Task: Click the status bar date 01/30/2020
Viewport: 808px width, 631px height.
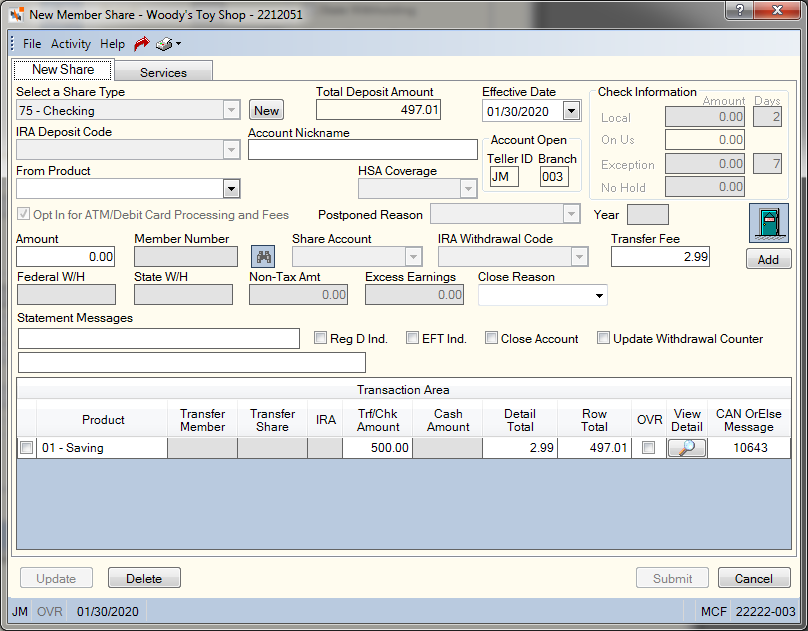Action: [x=108, y=611]
